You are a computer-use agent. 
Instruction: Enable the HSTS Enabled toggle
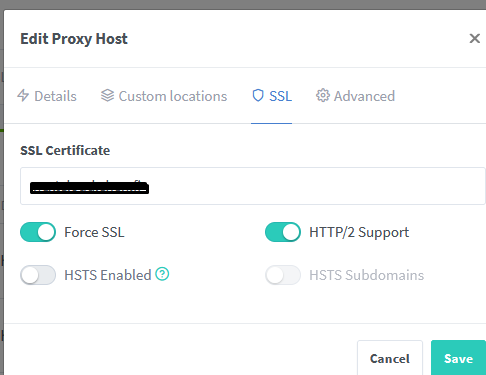(38, 275)
